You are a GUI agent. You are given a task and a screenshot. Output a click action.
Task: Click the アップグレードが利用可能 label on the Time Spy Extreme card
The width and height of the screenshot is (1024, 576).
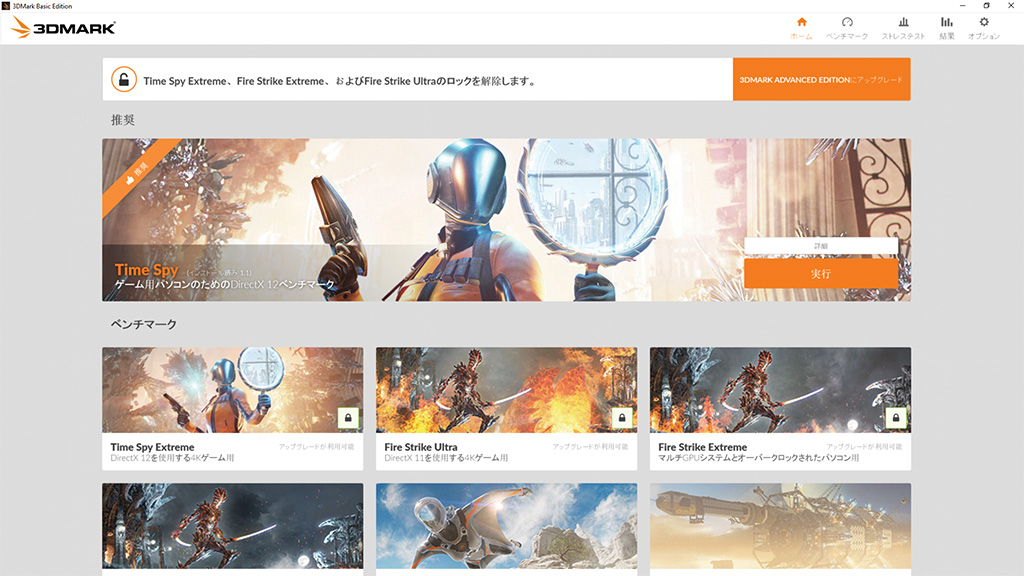click(317, 447)
